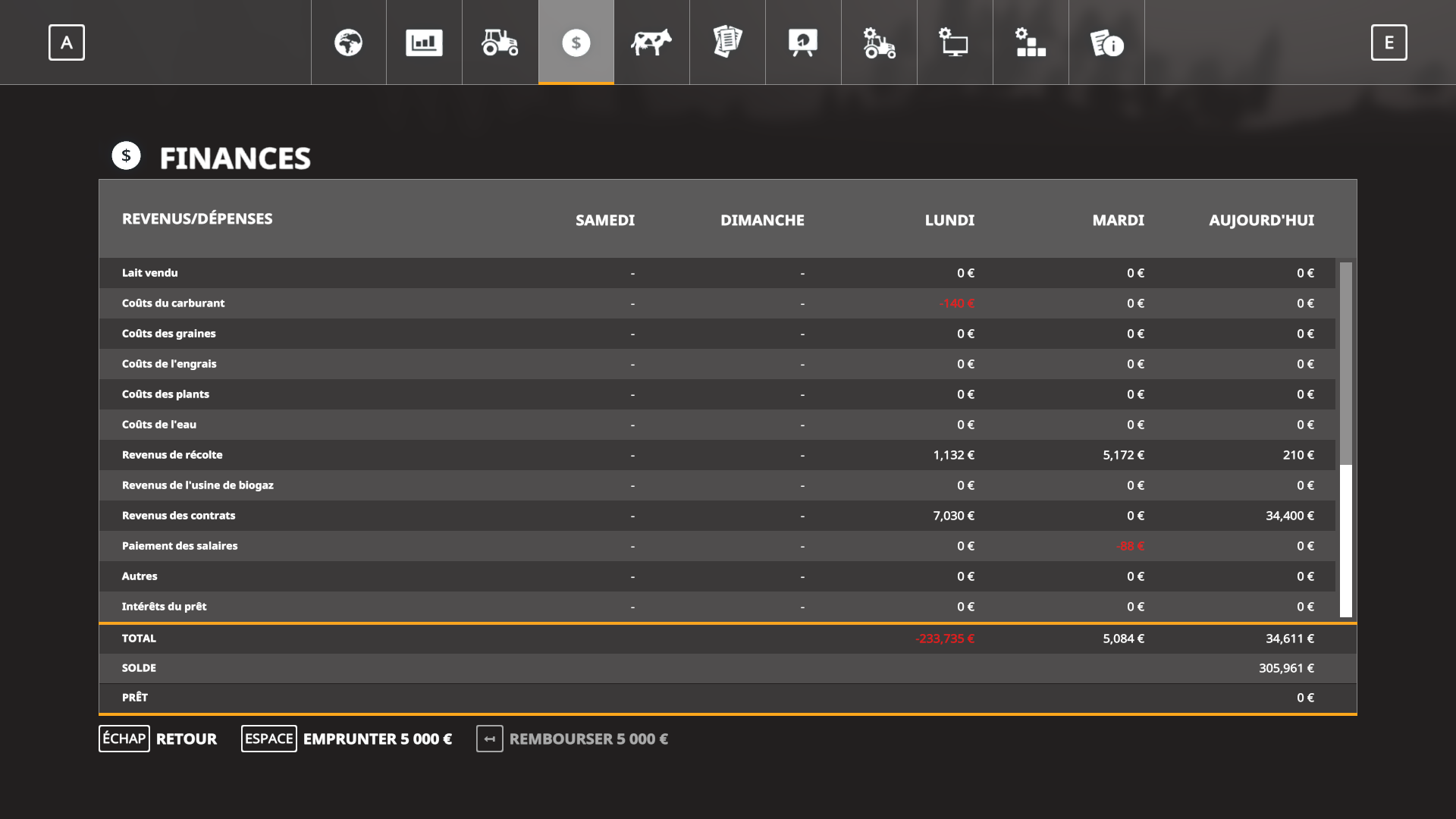Open the display settings monitor tab
The width and height of the screenshot is (1456, 819).
[955, 42]
